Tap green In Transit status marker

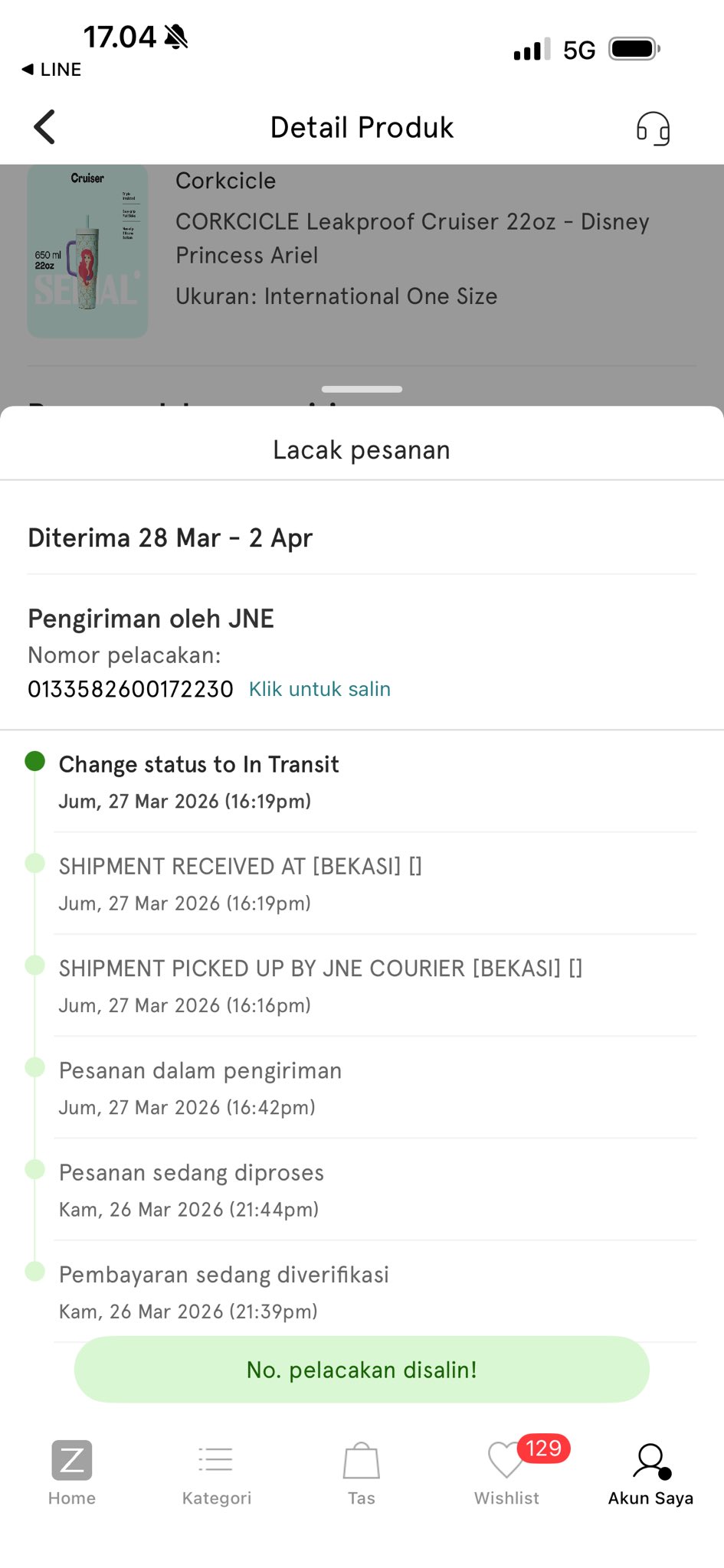pyautogui.click(x=35, y=761)
